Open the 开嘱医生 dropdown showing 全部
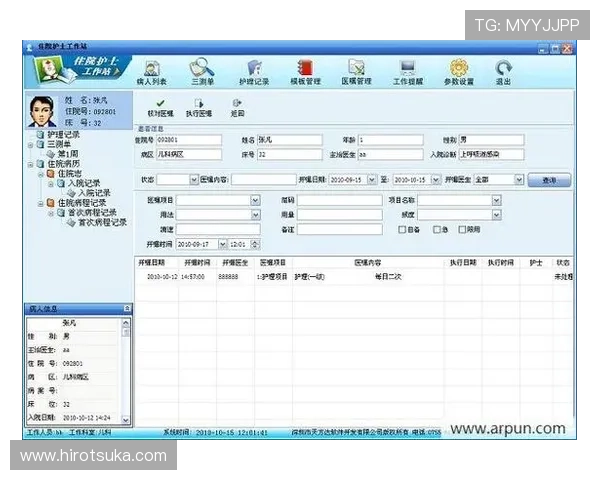This screenshot has height=480, width=600. tap(518, 180)
